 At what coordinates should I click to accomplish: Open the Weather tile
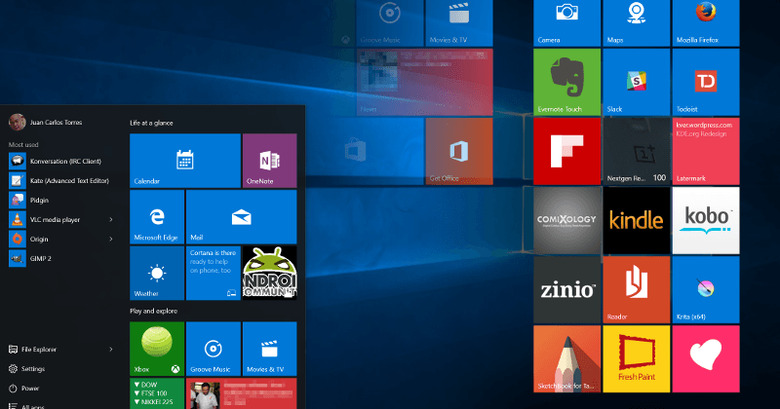pos(157,273)
